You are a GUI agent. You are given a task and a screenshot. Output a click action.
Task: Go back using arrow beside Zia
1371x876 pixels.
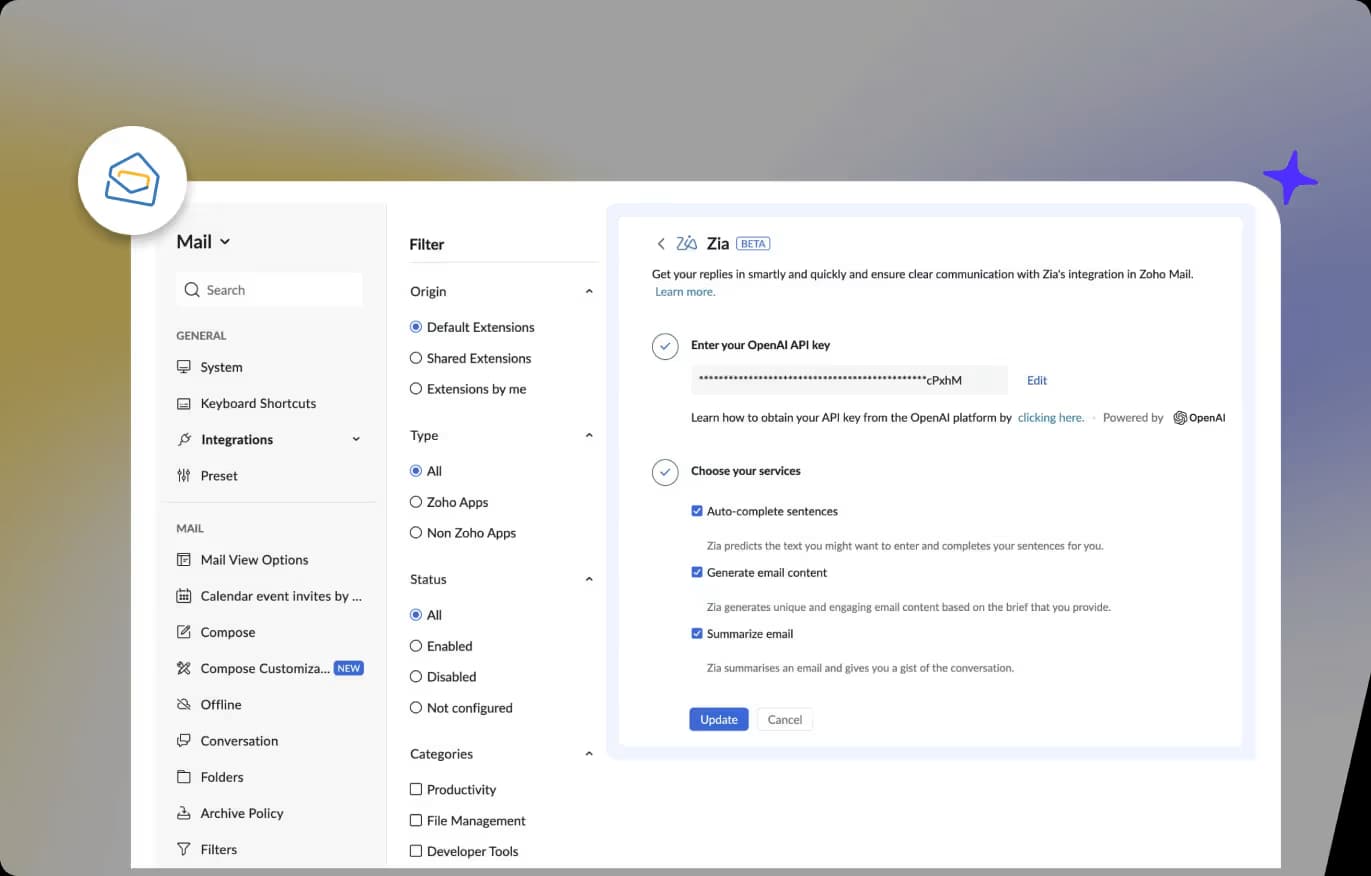coord(661,244)
